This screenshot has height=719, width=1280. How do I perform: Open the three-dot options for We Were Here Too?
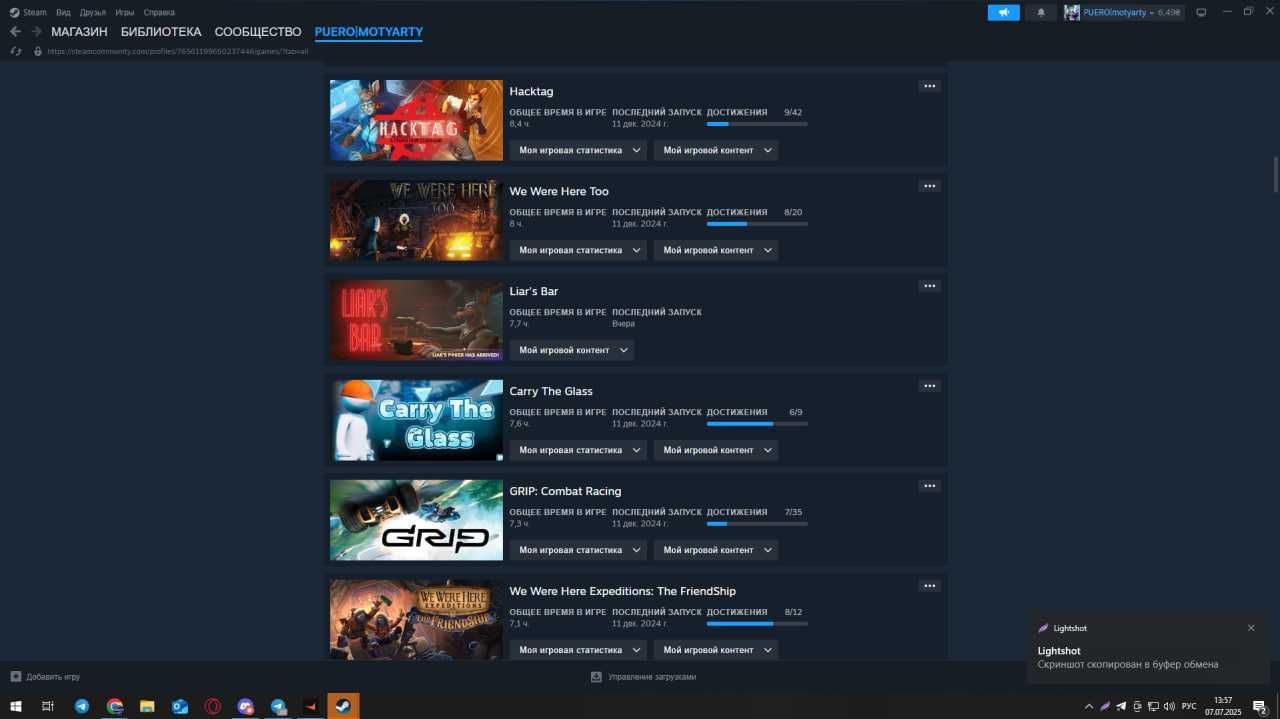[x=930, y=186]
